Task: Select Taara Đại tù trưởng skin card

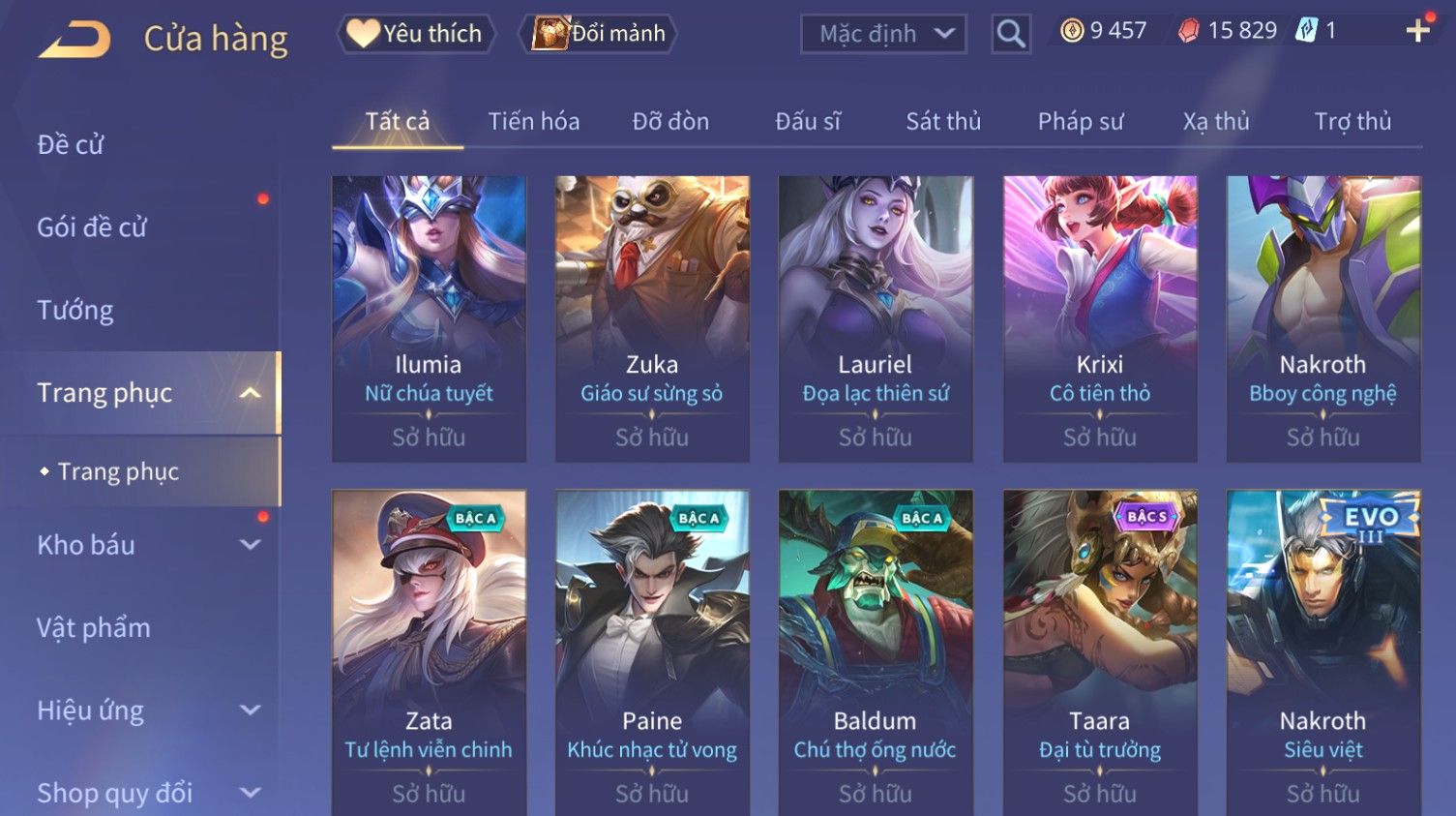Action: [x=1100, y=652]
